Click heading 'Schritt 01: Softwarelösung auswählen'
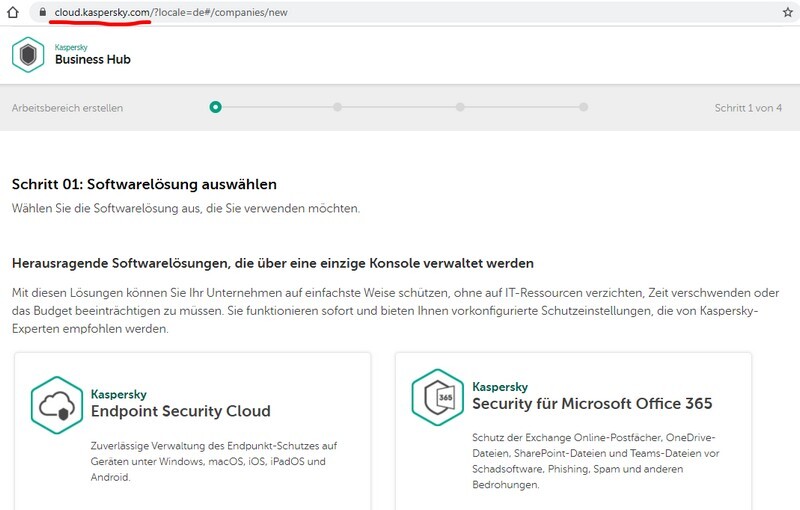 click(144, 184)
